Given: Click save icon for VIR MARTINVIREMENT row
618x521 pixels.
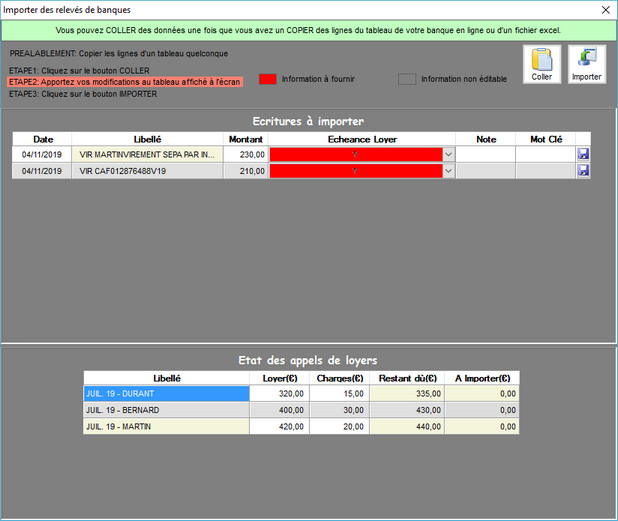Looking at the screenshot, I should pos(583,155).
